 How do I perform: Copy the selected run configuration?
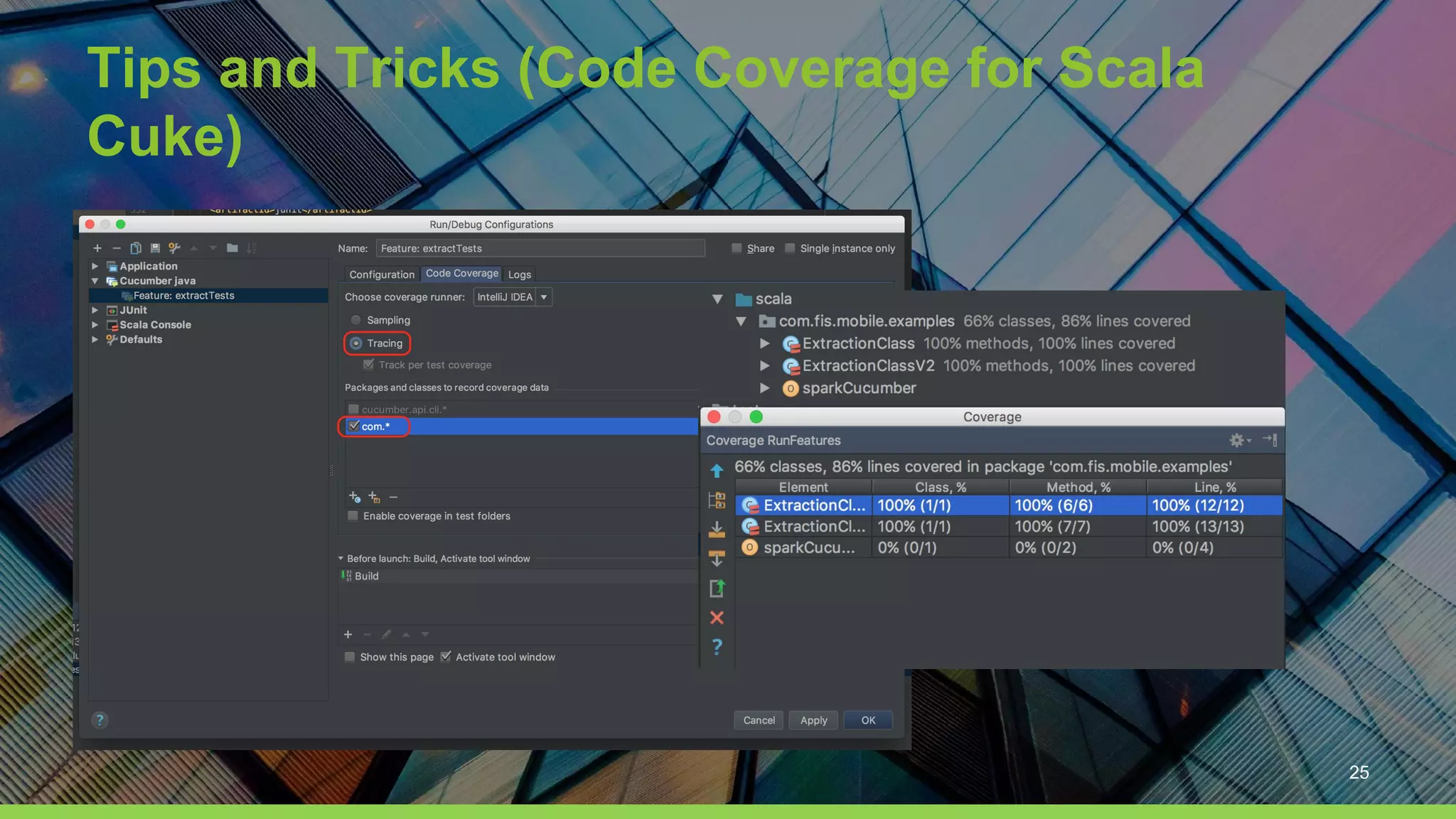tap(136, 248)
